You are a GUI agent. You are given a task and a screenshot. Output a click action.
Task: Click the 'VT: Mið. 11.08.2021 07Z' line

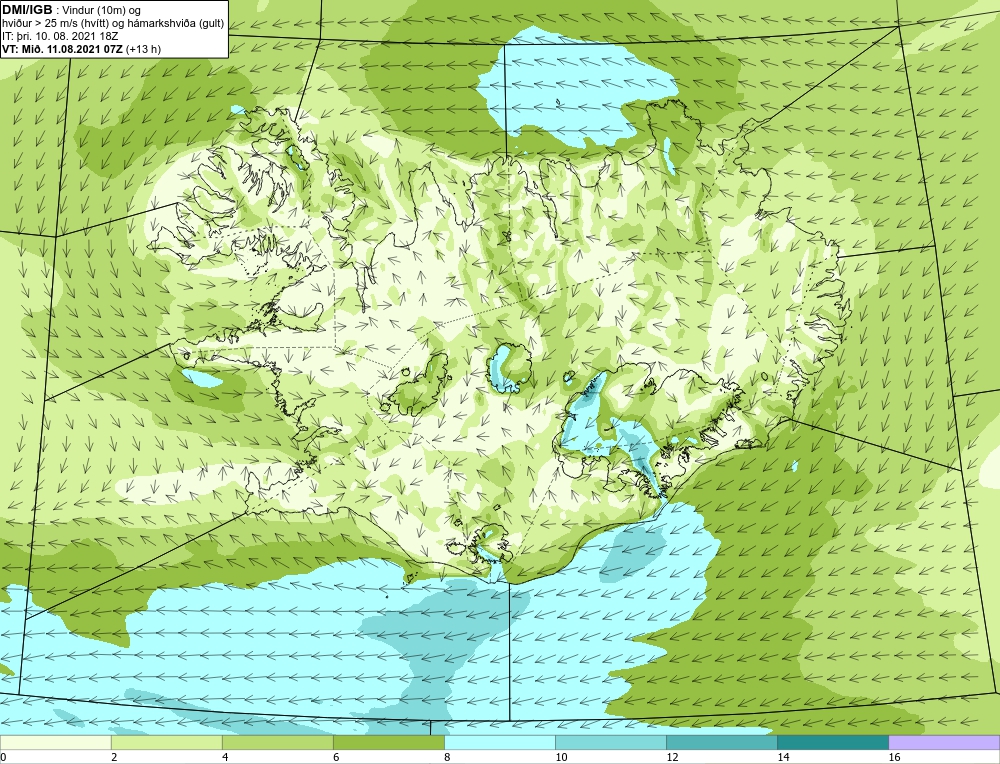(63, 49)
